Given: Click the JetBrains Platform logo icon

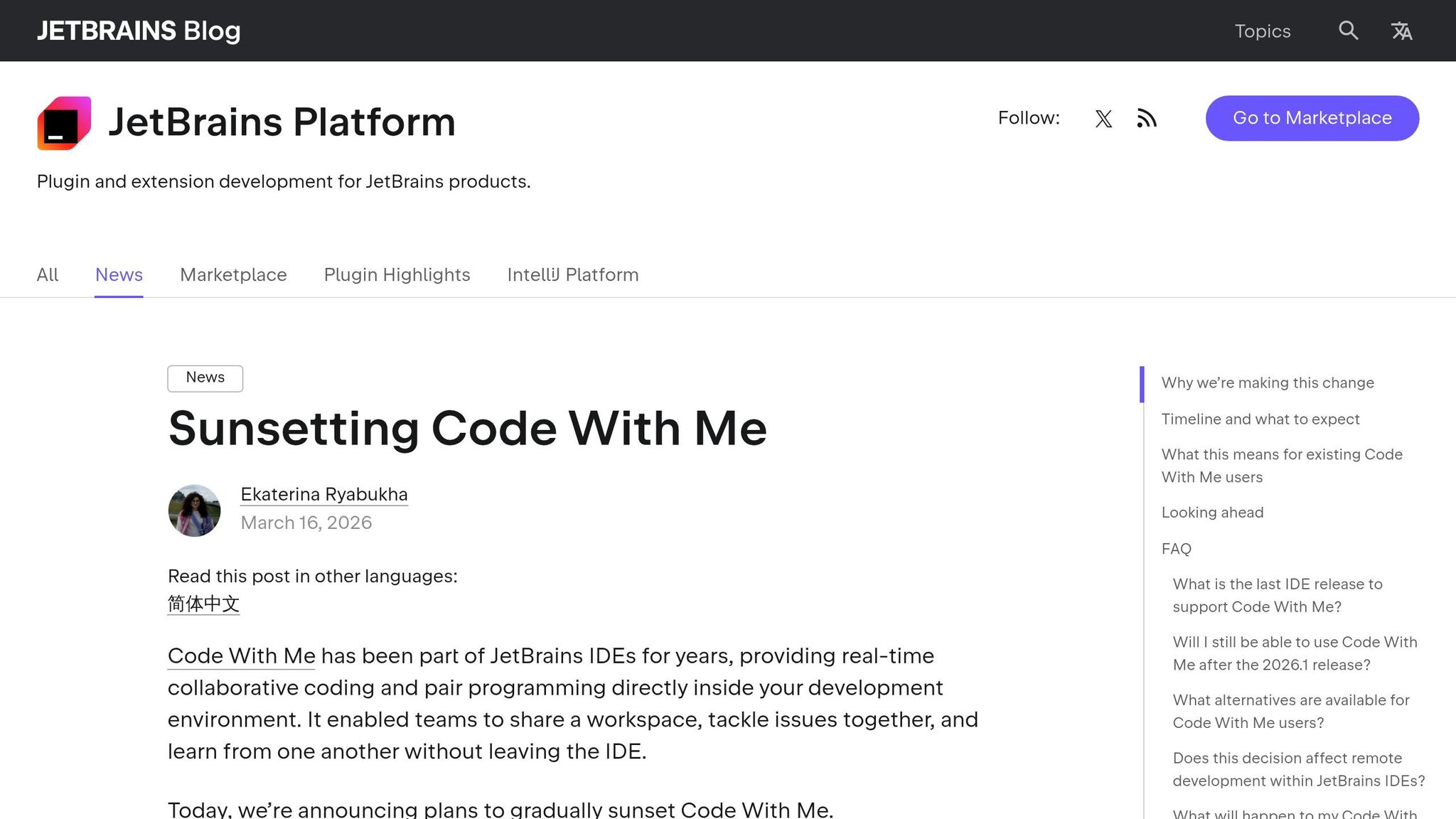Looking at the screenshot, I should click(x=64, y=123).
